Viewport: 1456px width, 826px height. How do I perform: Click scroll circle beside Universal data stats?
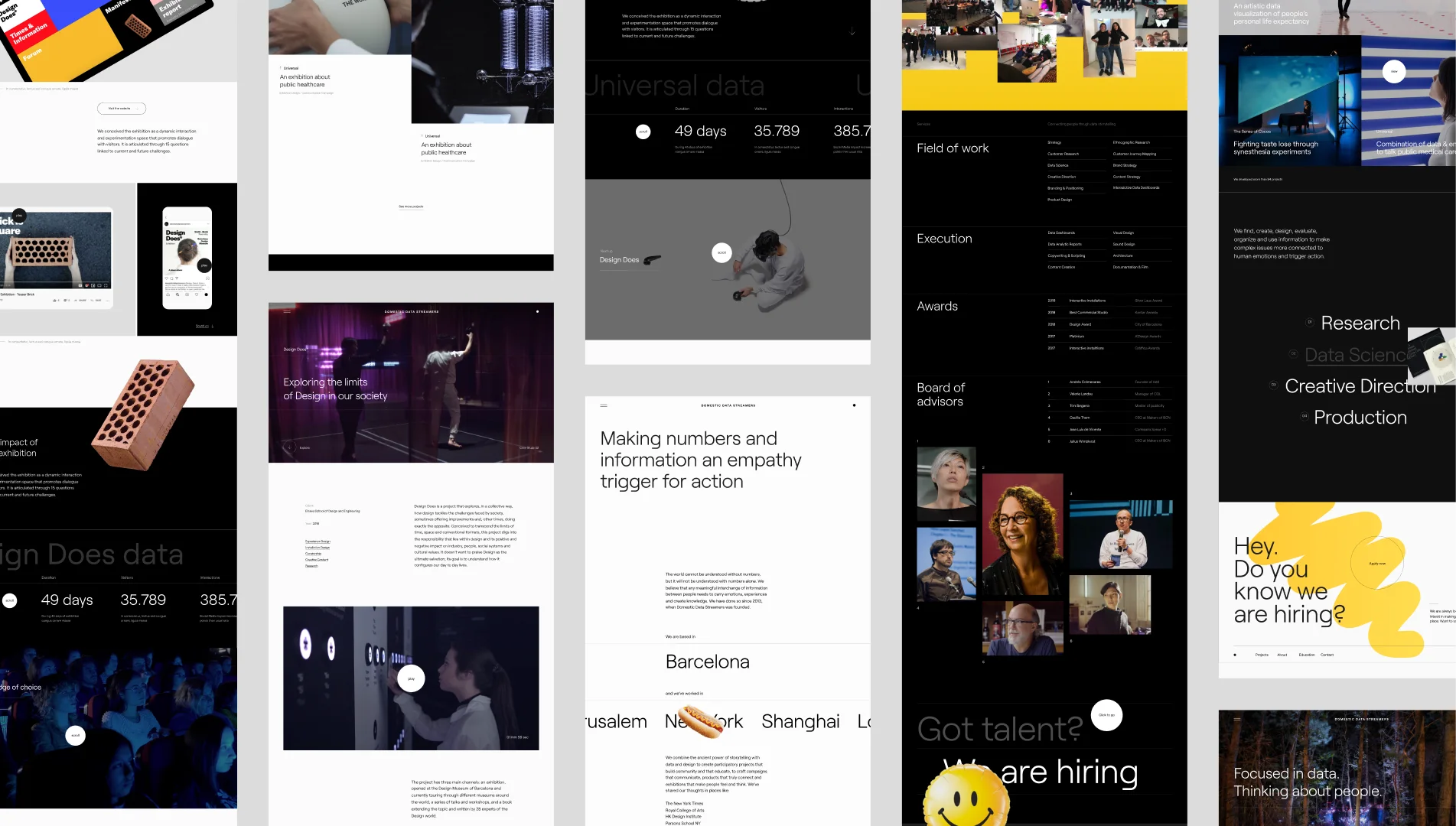(643, 132)
